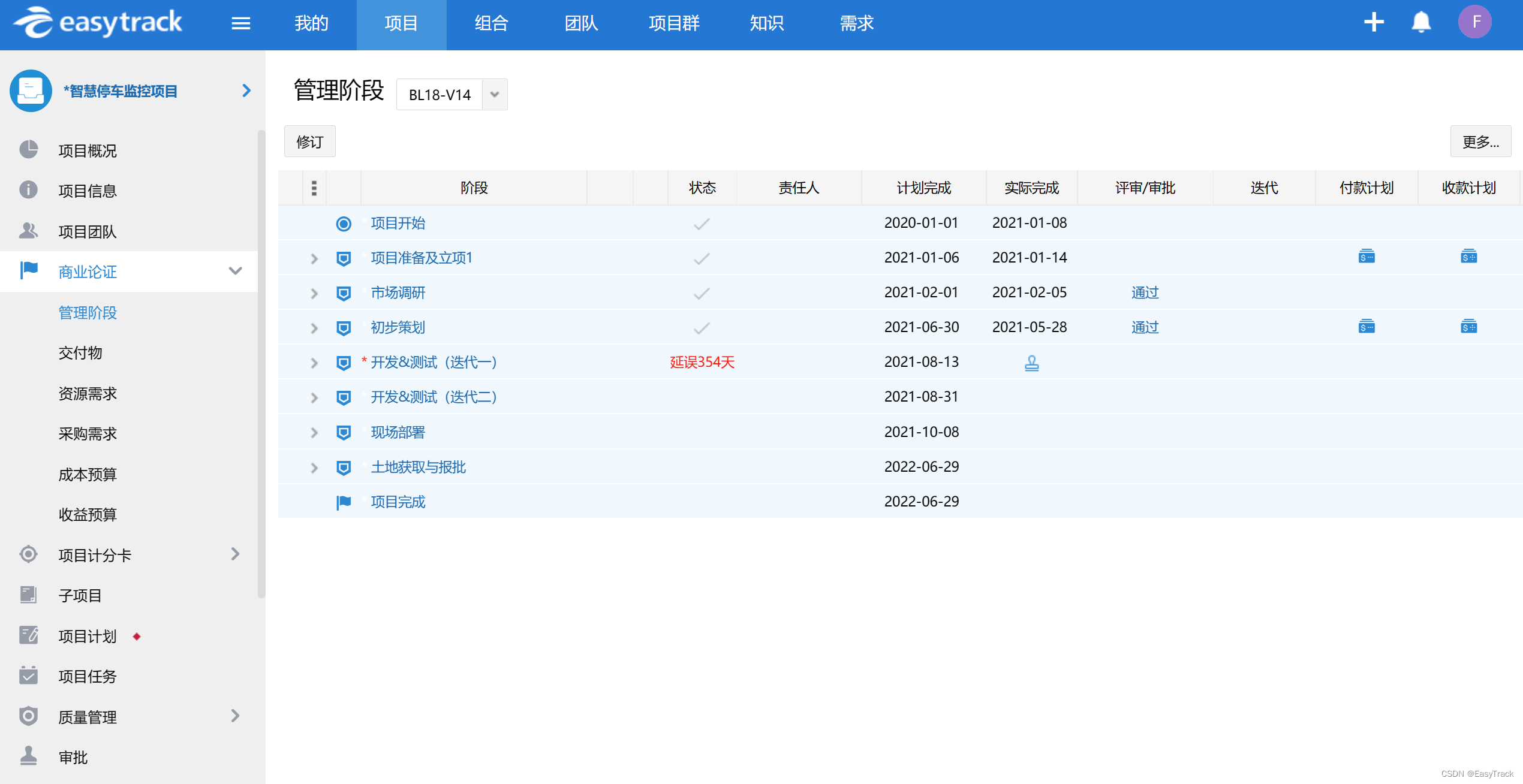The height and width of the screenshot is (784, 1523).
Task: Expand the 现场部署 stage row
Action: (x=314, y=432)
